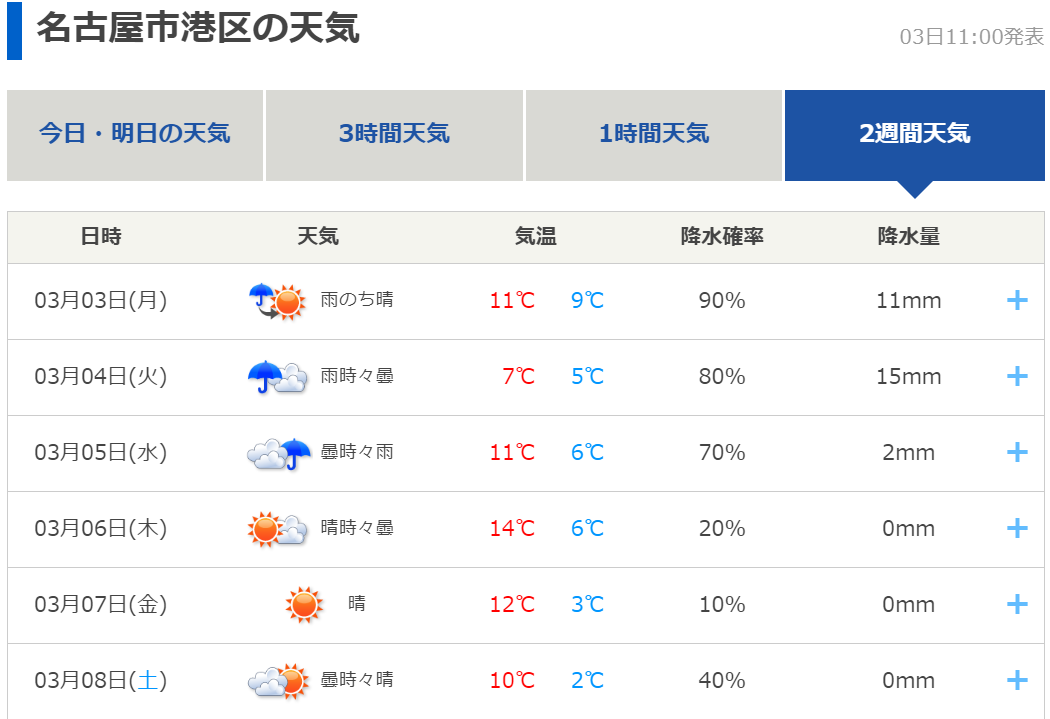This screenshot has width=1050, height=719.
Task: Show more for 03月08日(土) using plus
Action: [1017, 680]
